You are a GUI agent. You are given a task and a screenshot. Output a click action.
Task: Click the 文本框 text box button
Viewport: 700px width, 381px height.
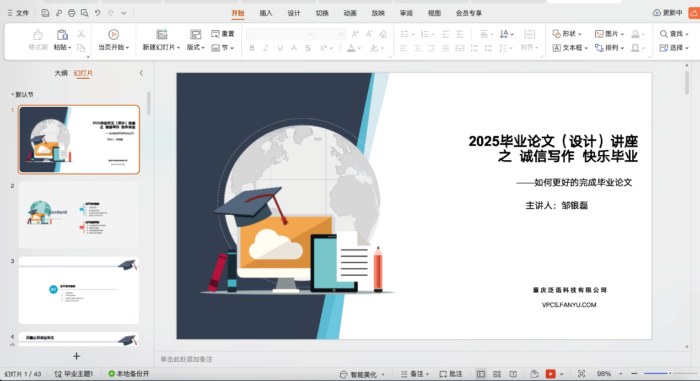click(x=570, y=48)
